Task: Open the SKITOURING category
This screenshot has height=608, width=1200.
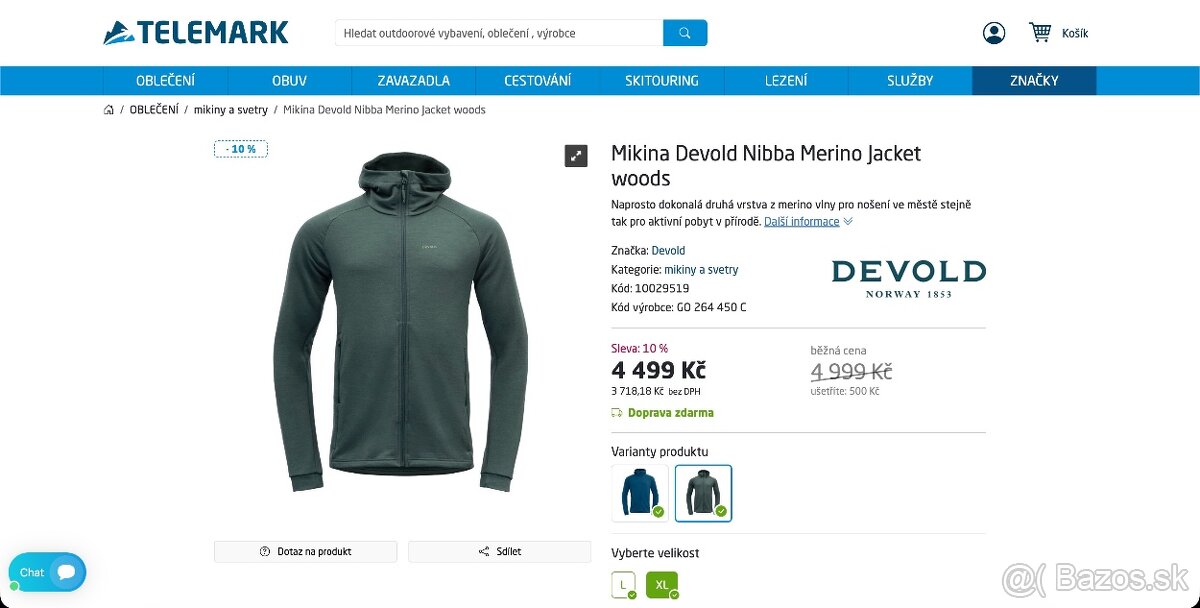Action: (661, 80)
